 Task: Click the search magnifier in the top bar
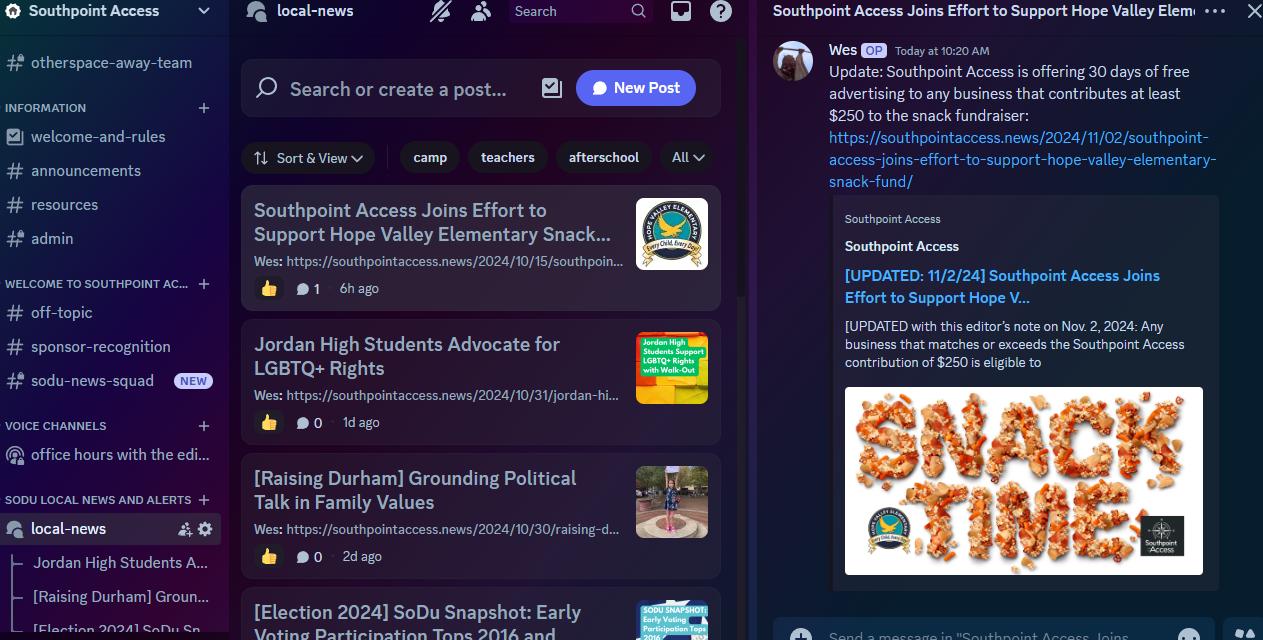[638, 11]
